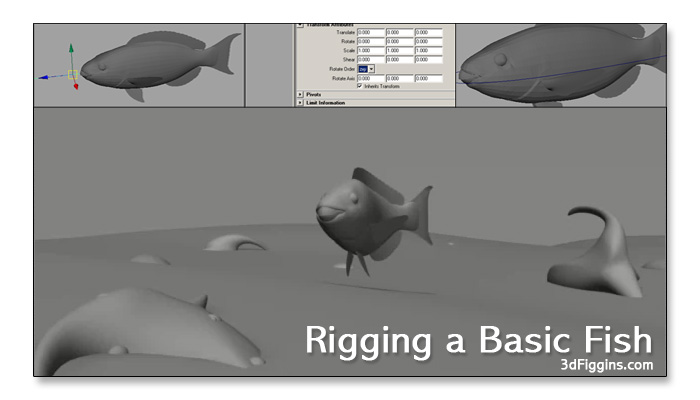Click the Rotate Y value field
The height and width of the screenshot is (400, 700).
point(400,42)
